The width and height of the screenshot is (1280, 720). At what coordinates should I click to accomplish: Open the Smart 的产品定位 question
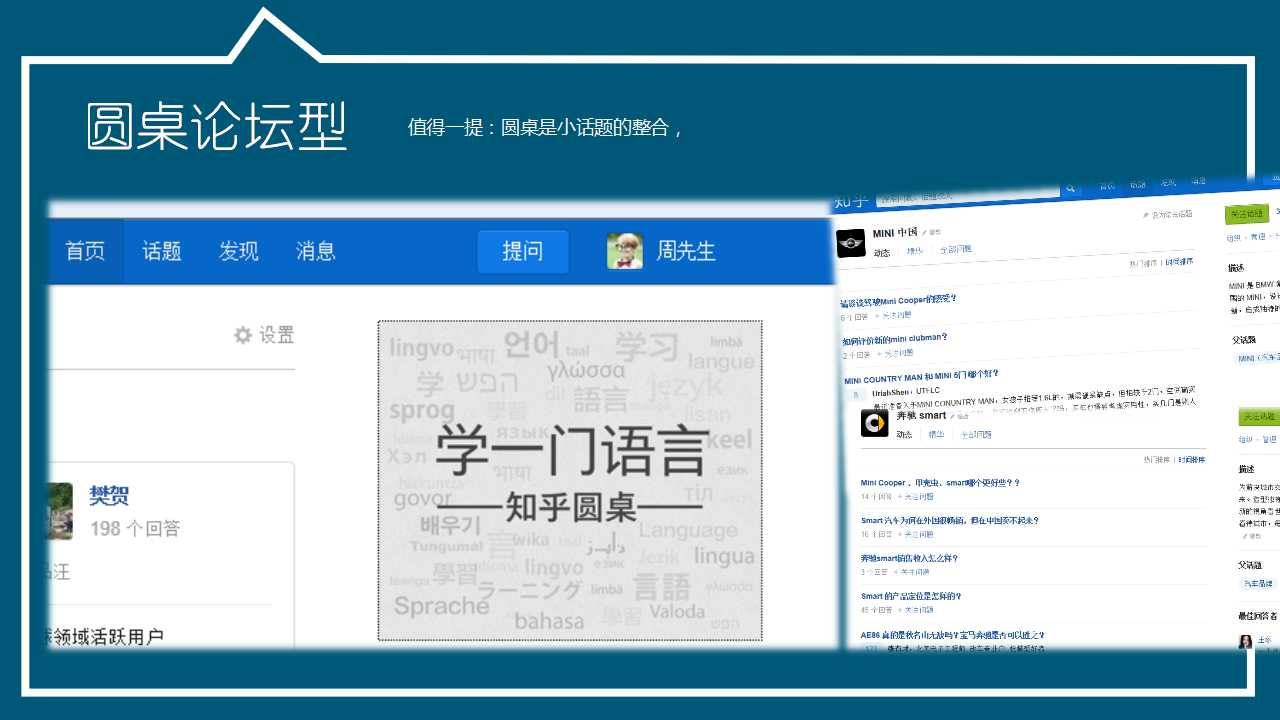coord(911,597)
